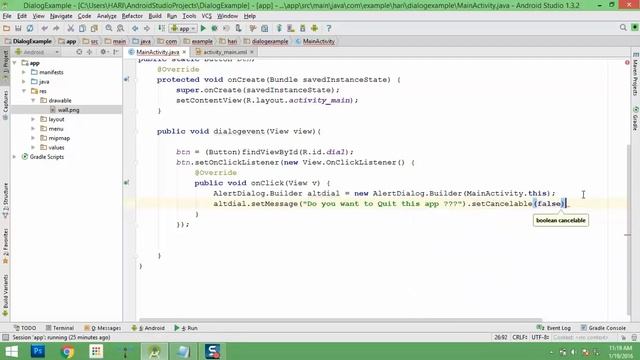Click the Save All toolbar icon

18,28
